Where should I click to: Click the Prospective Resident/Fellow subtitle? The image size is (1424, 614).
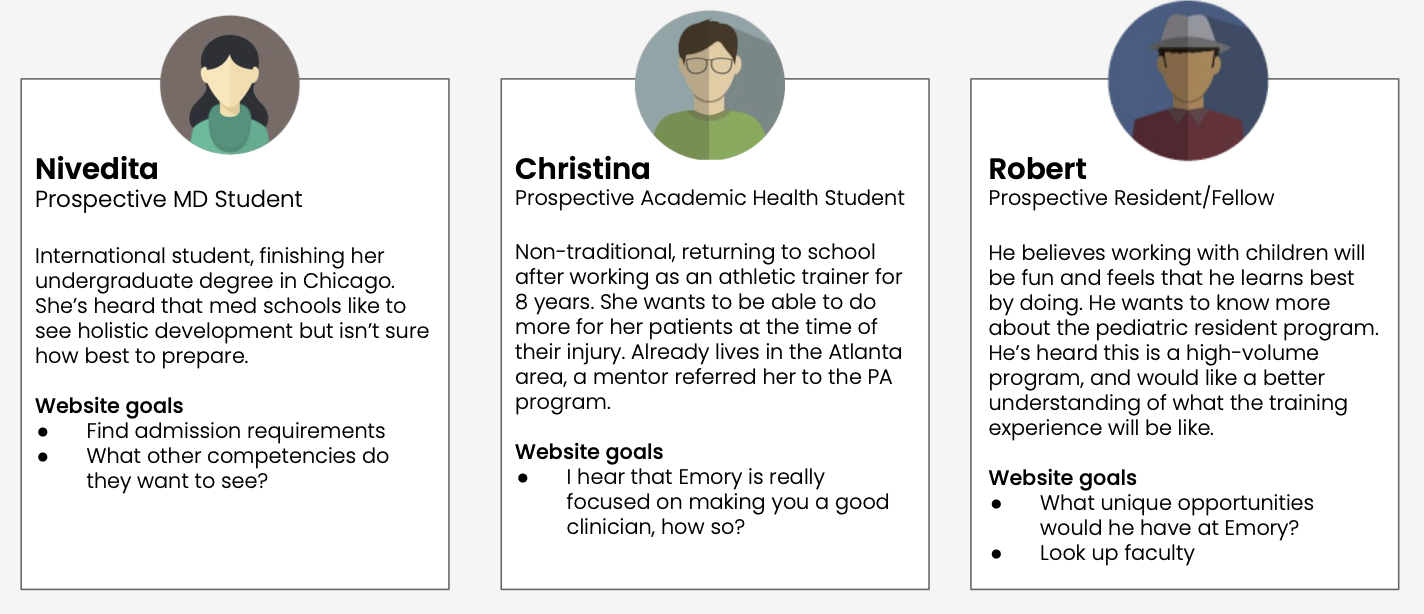[1131, 198]
